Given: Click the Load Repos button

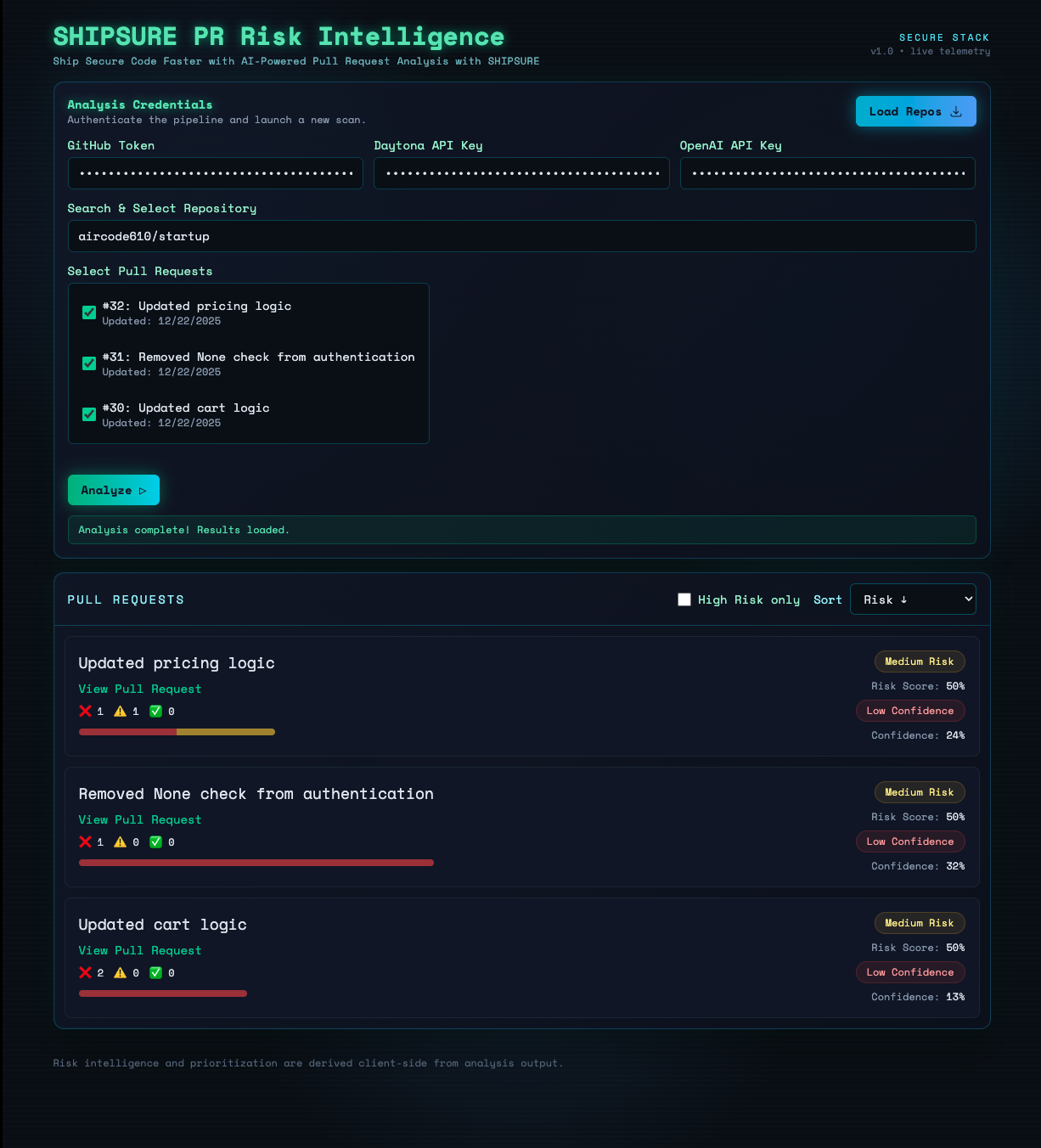Looking at the screenshot, I should (916, 111).
